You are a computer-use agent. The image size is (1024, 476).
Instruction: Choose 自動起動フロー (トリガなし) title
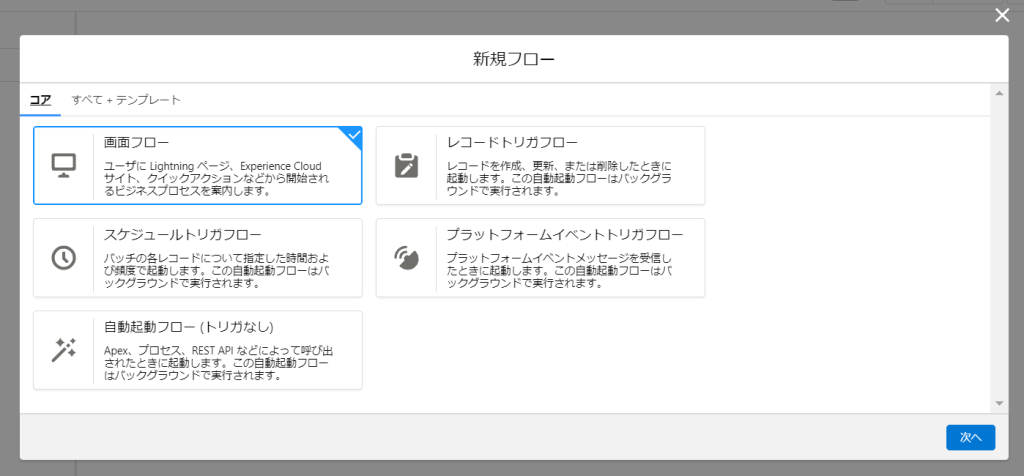[x=189, y=326]
